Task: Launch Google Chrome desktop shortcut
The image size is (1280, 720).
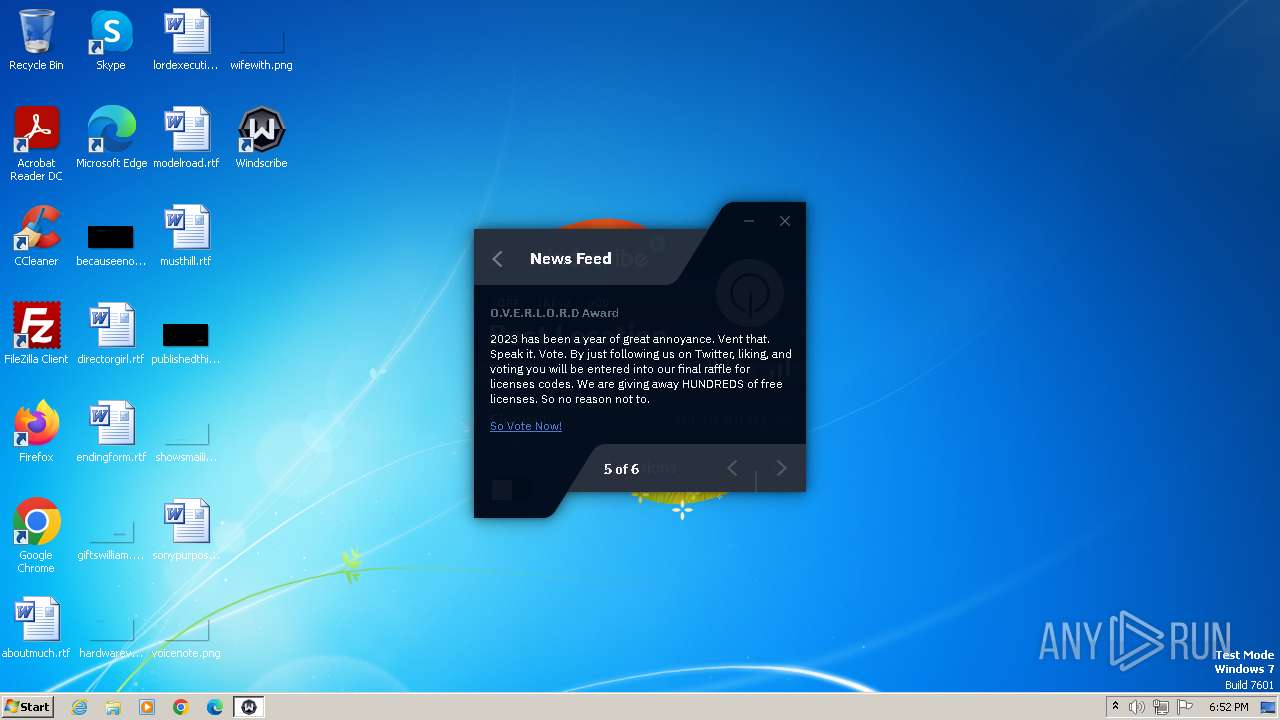Action: pos(36,537)
